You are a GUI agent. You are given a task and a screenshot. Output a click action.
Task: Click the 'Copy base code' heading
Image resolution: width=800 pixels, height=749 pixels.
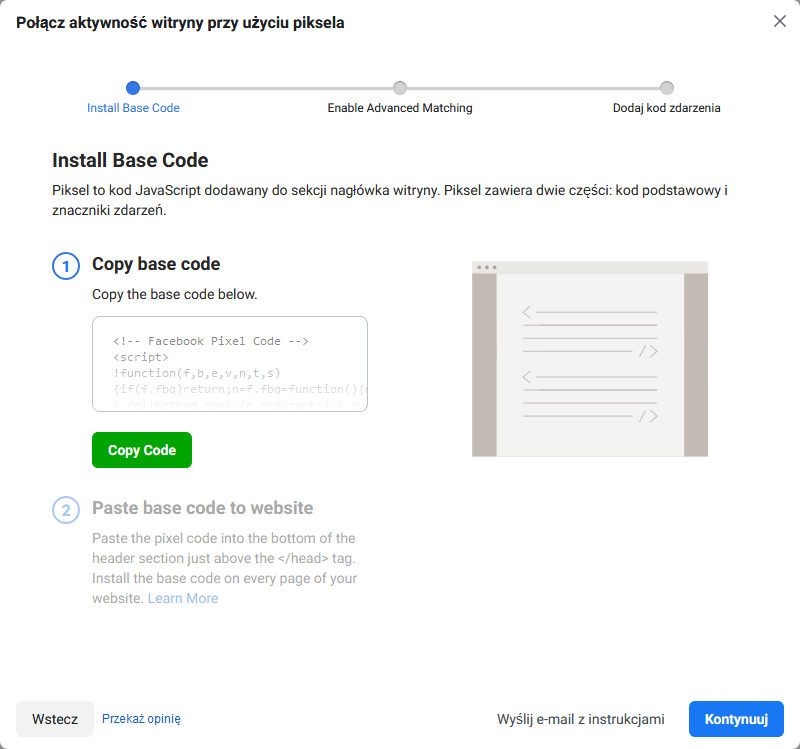[x=156, y=265]
